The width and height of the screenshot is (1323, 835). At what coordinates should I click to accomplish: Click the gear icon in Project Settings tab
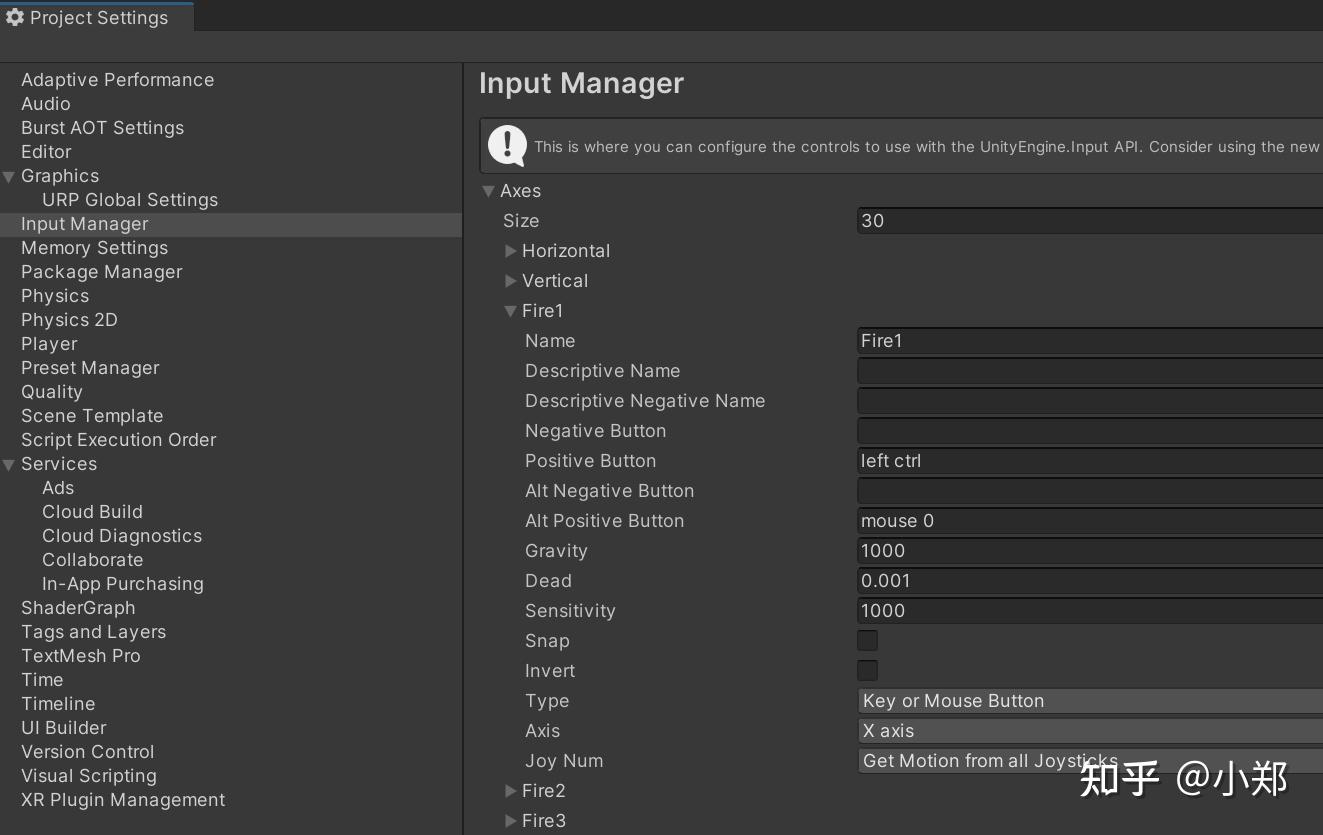click(15, 17)
